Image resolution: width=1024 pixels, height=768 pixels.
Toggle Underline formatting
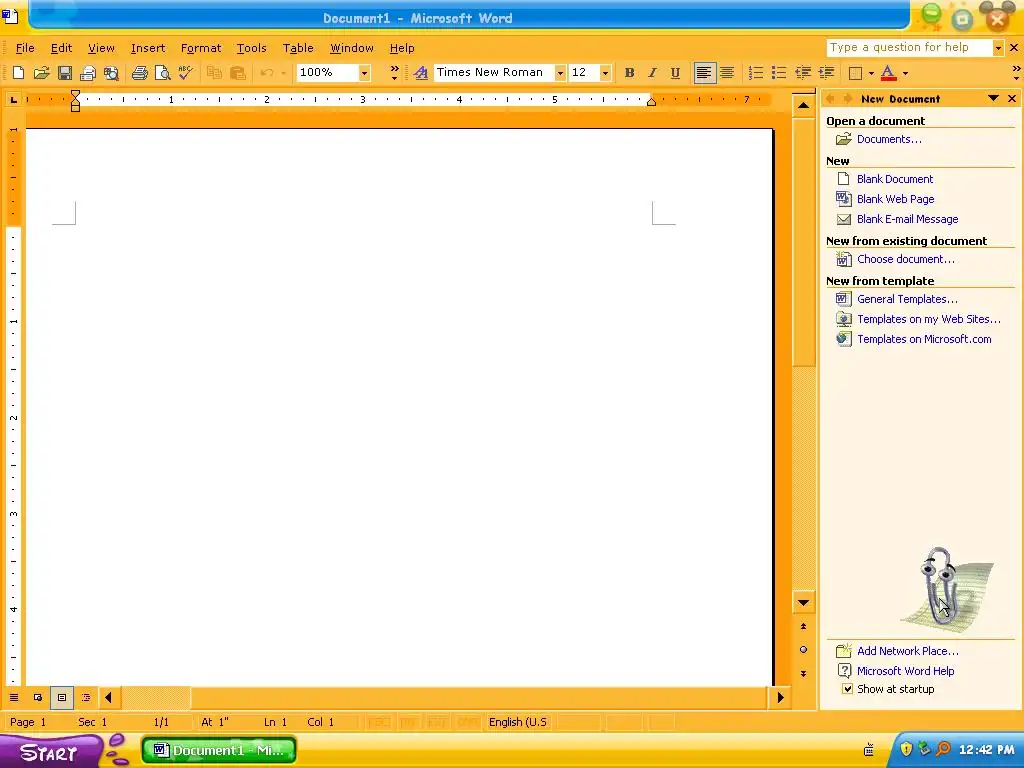(675, 73)
